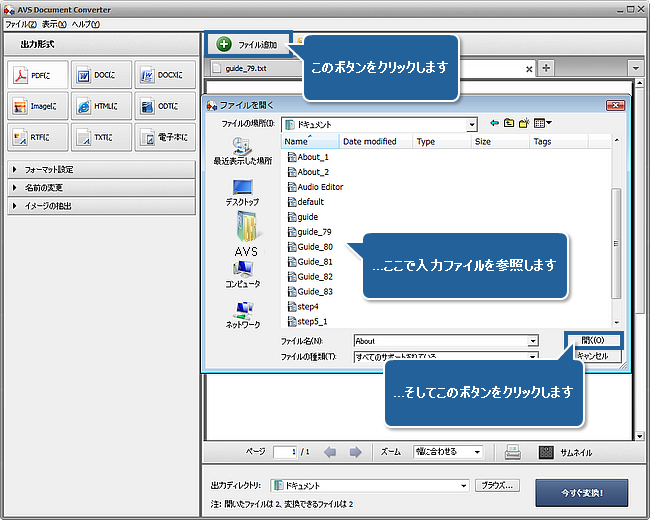Image resolution: width=650 pixels, height=520 pixels.
Task: Pick the HTML output format
Action: [101, 106]
